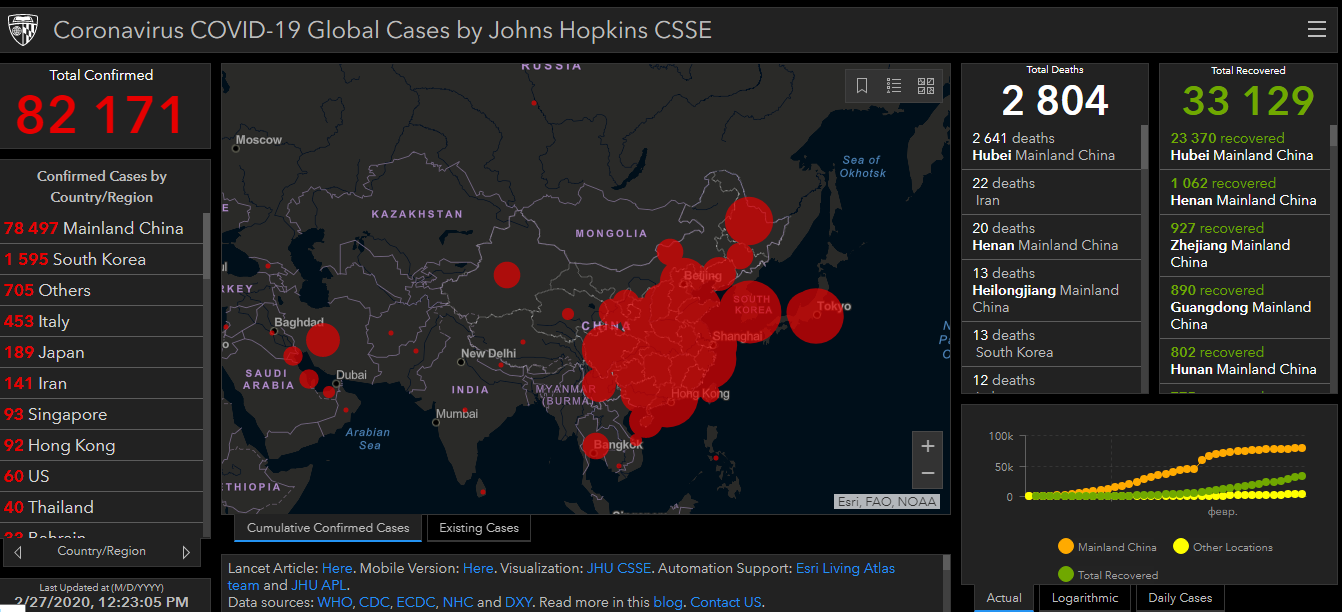Open the CDC data source link

coord(372,602)
